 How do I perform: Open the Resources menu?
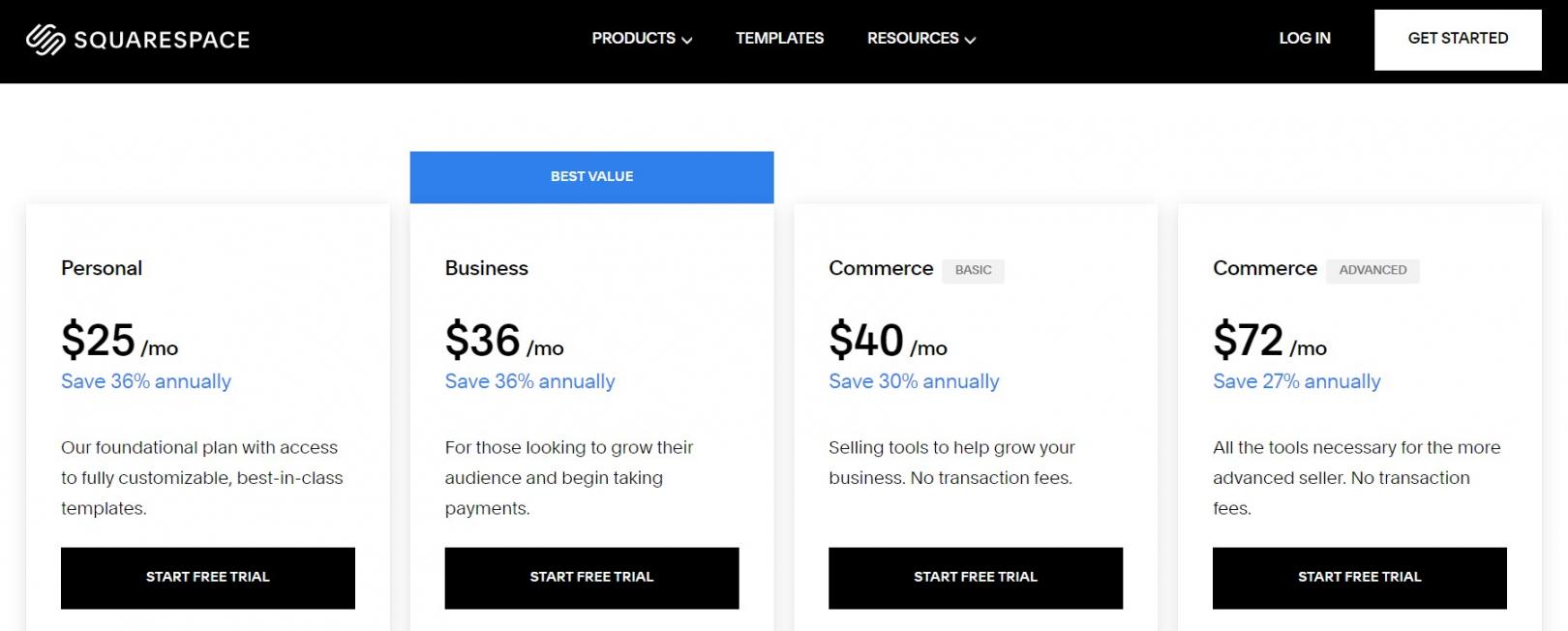coord(912,39)
